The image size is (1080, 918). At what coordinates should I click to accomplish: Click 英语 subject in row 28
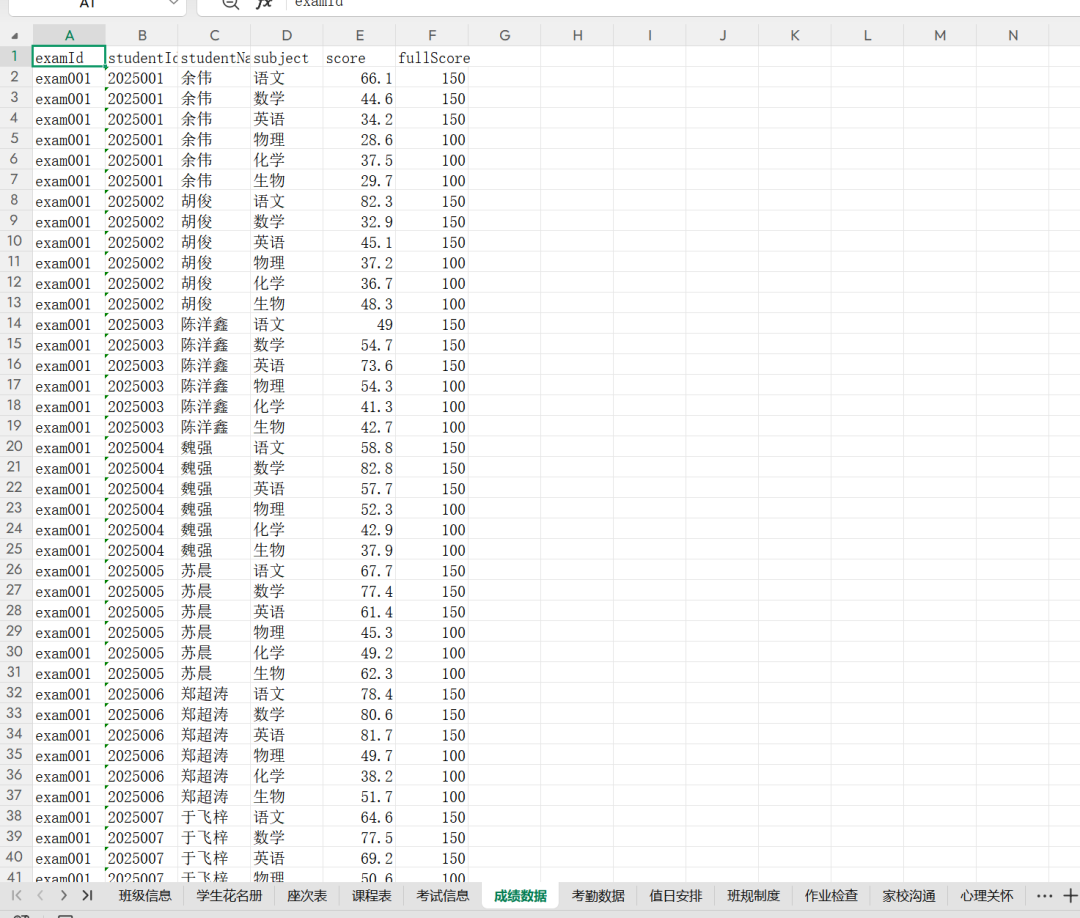click(287, 612)
